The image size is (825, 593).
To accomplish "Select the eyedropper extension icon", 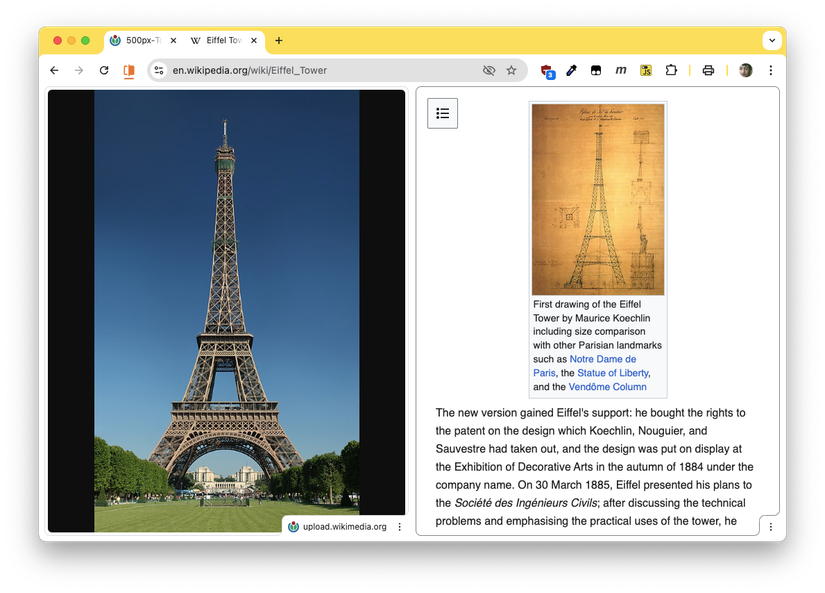I will click(x=571, y=70).
